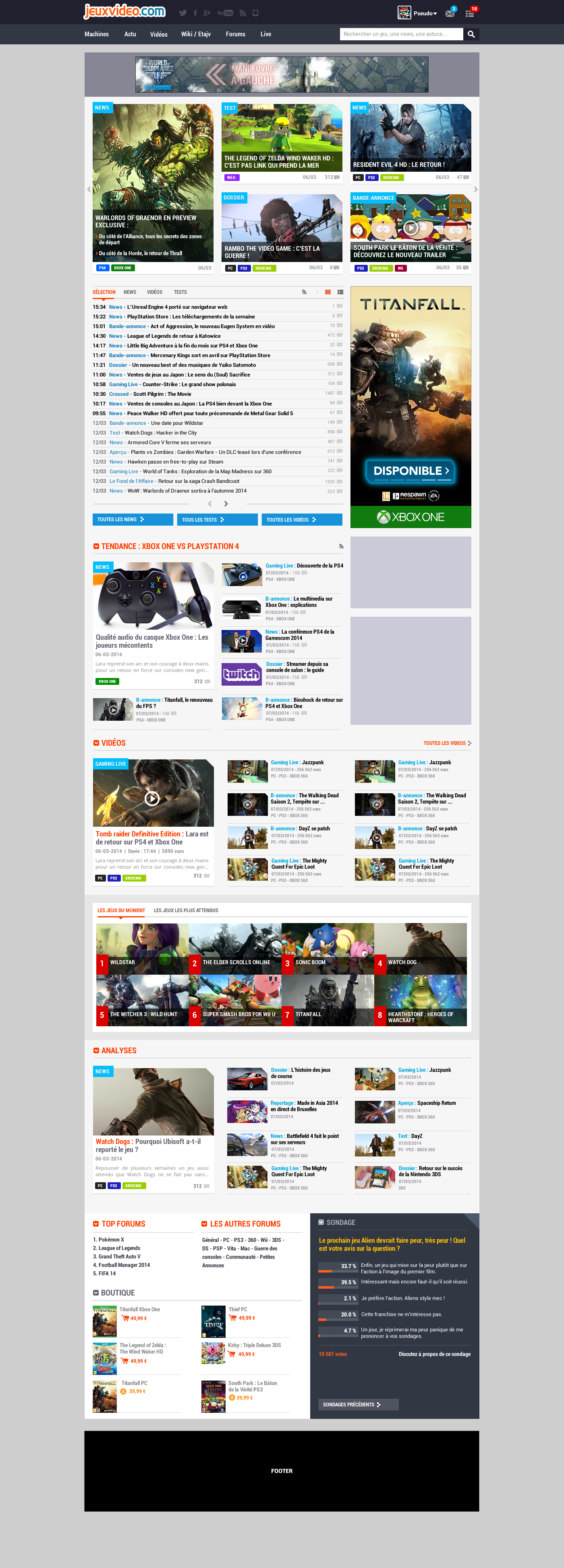564x1568 pixels.
Task: Open the Forums menu item
Action: [x=235, y=34]
